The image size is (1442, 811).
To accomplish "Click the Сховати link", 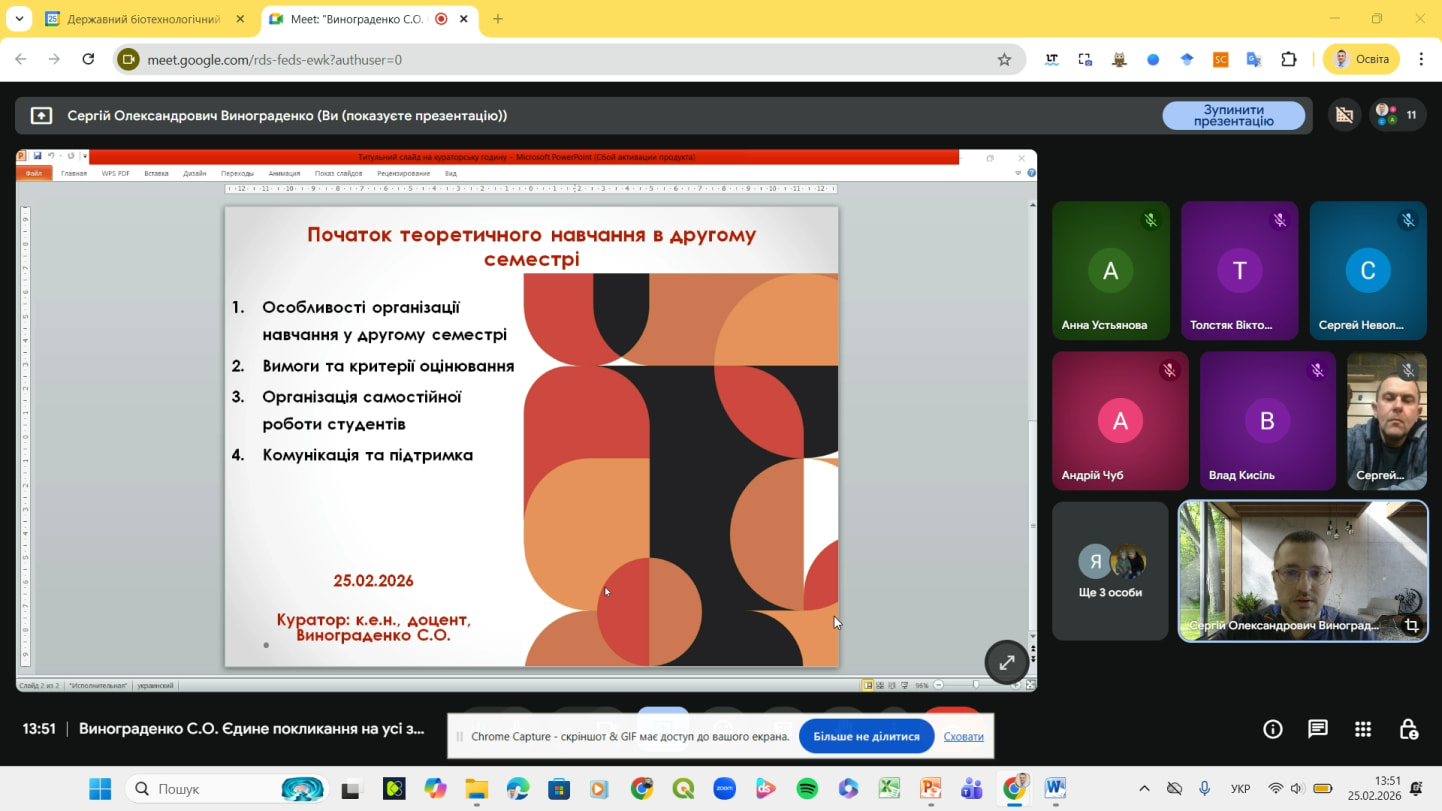I will tap(963, 737).
